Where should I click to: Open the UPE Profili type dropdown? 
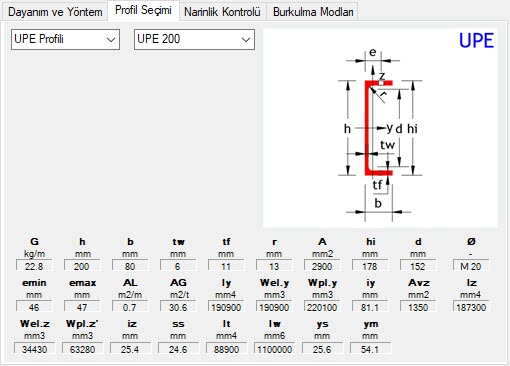click(x=65, y=39)
